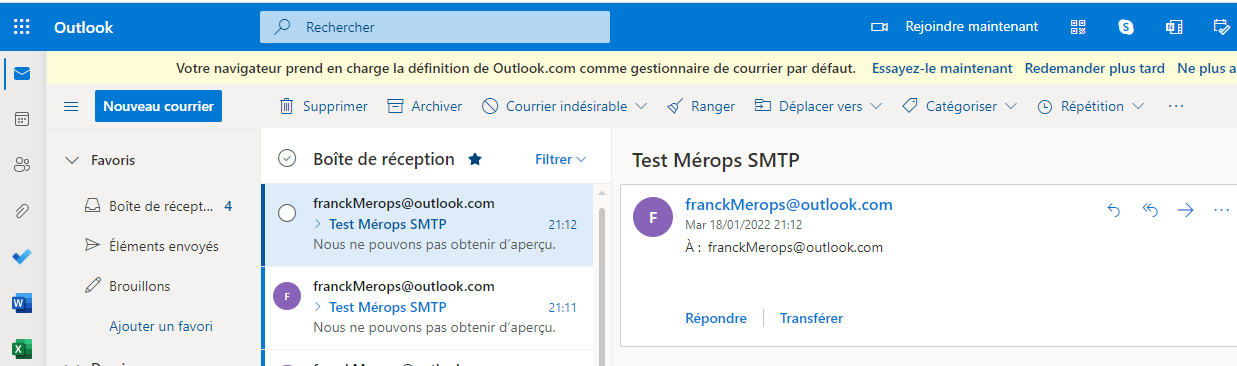Click the Archiver box icon
Image resolution: width=1237 pixels, height=366 pixels.
click(395, 106)
